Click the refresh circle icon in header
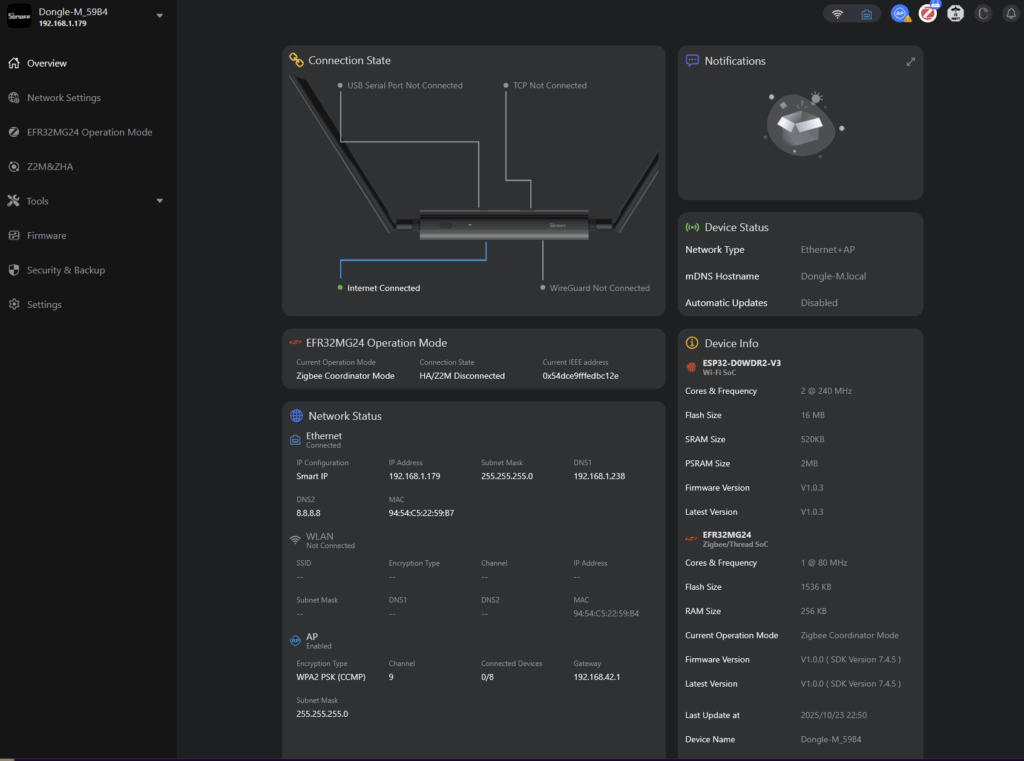The height and width of the screenshot is (761, 1024). coord(983,14)
